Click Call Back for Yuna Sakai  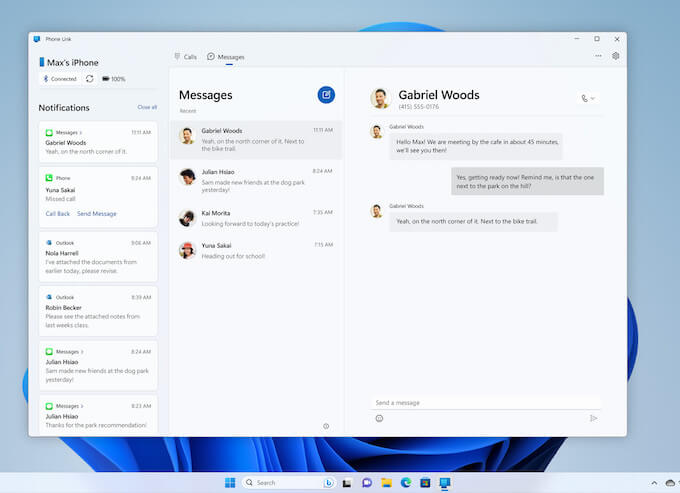point(58,213)
